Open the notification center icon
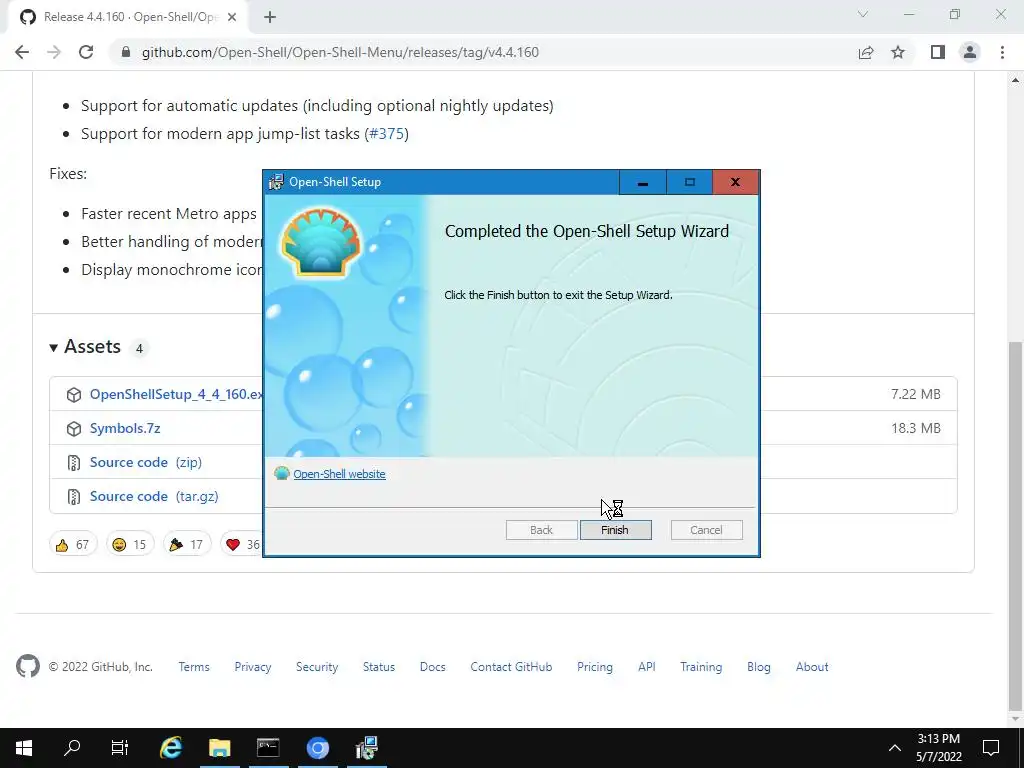Image resolution: width=1024 pixels, height=768 pixels. point(991,748)
